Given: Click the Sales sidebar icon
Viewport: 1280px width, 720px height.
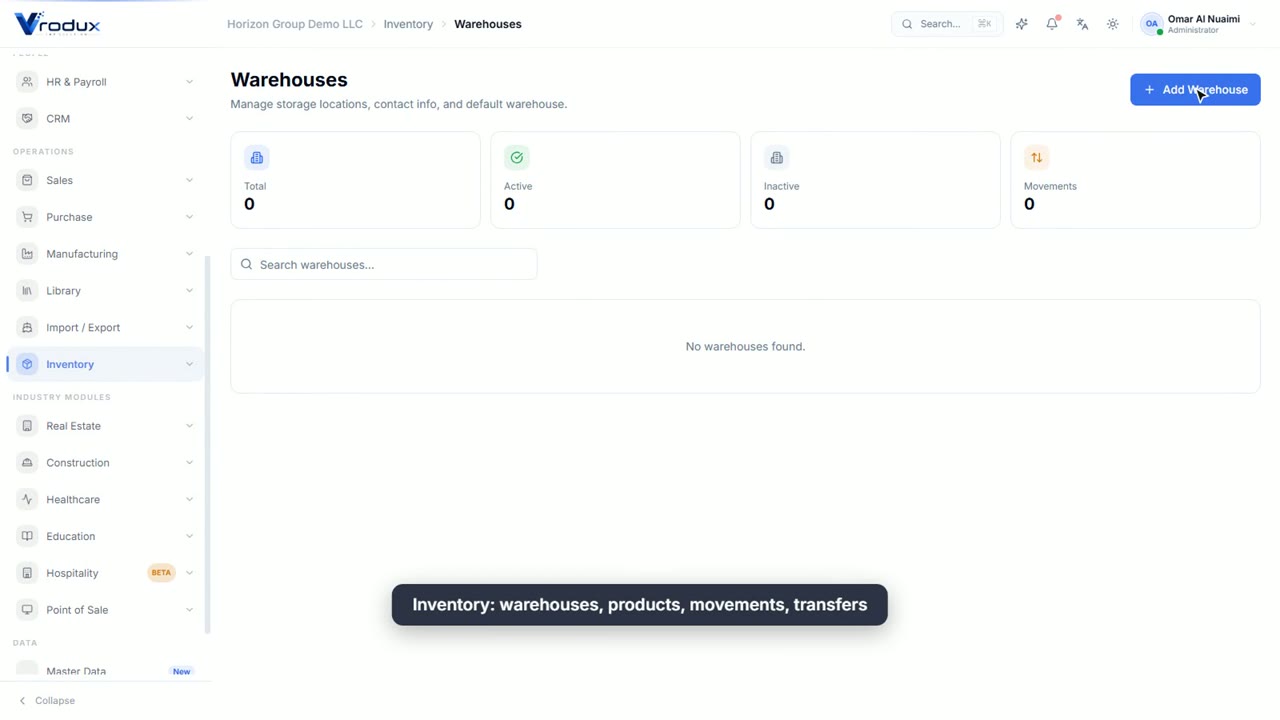Looking at the screenshot, I should click(27, 180).
